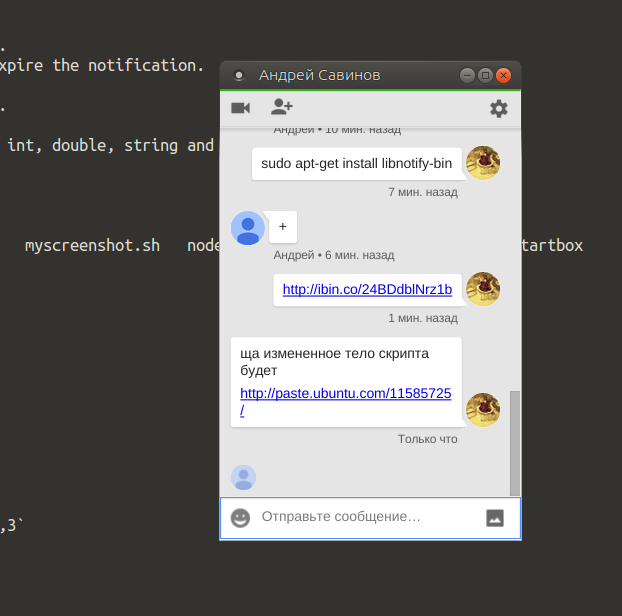
Task: Click 'myscreenshot.sh' in the terminal behind
Action: click(92, 246)
